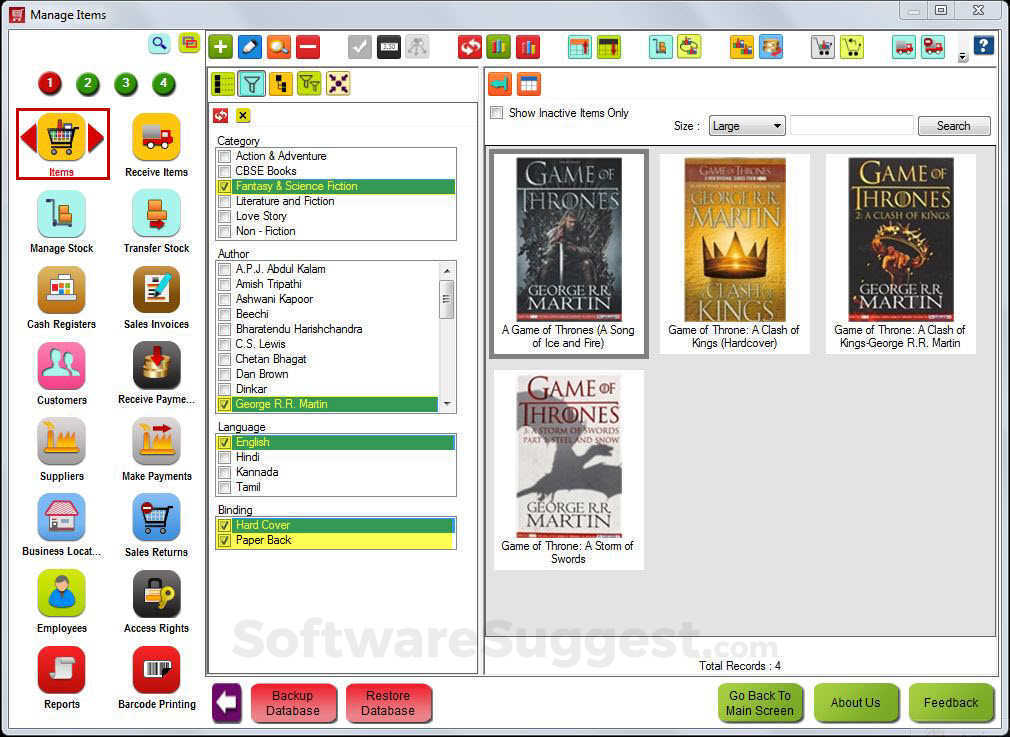The height and width of the screenshot is (737, 1010).
Task: Open Access Rights module
Action: coord(157,602)
